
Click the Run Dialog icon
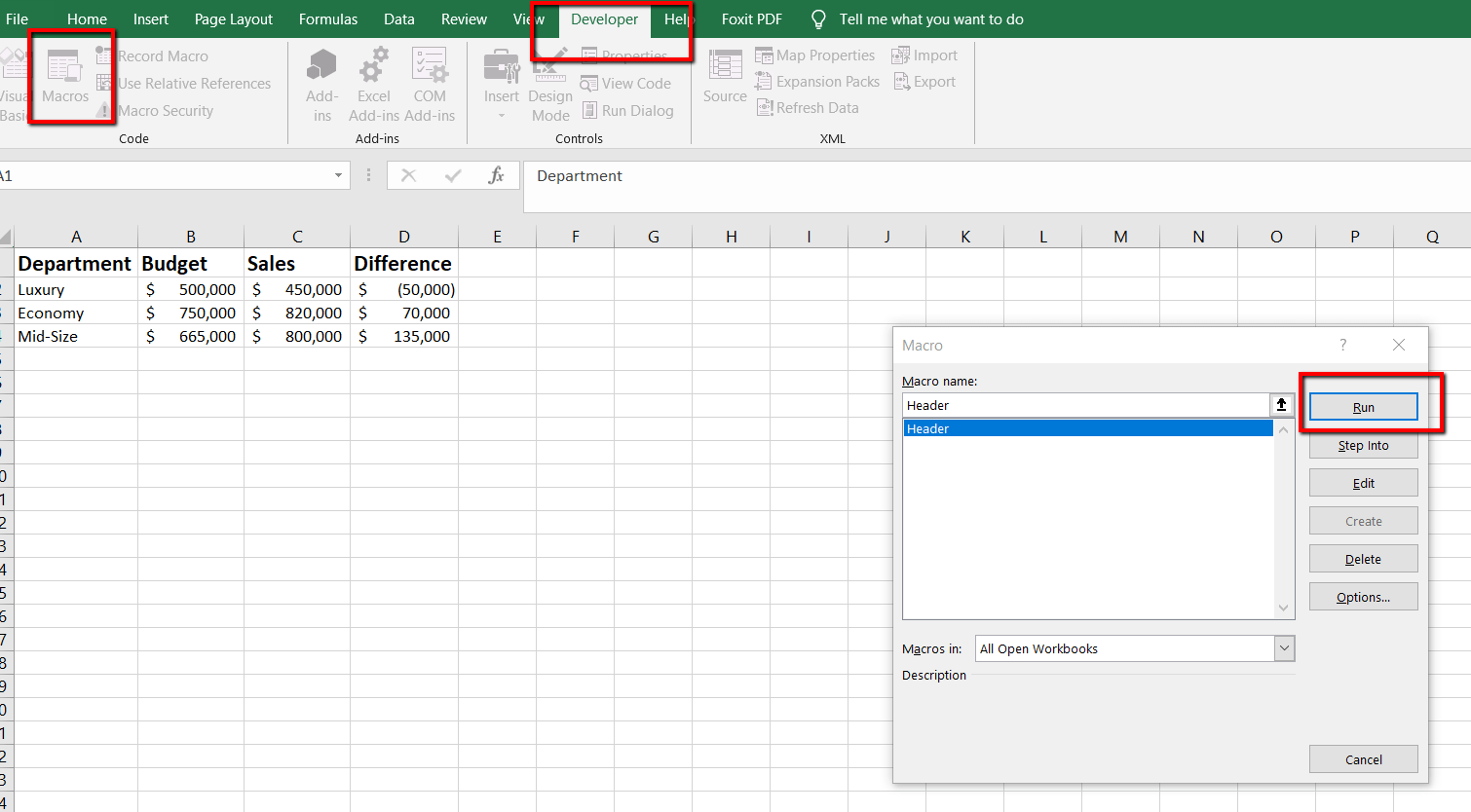[x=628, y=110]
